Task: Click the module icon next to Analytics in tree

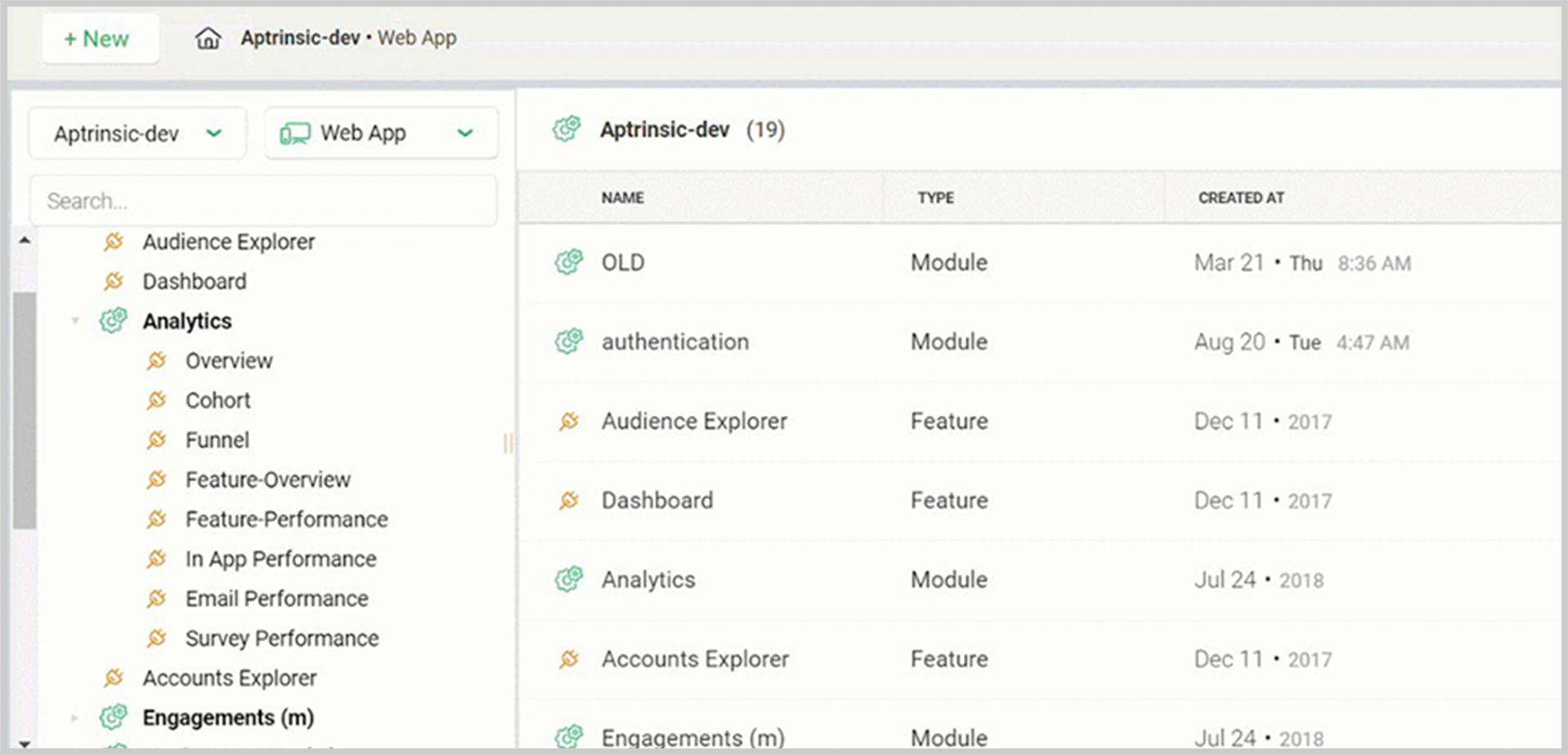Action: point(114,321)
